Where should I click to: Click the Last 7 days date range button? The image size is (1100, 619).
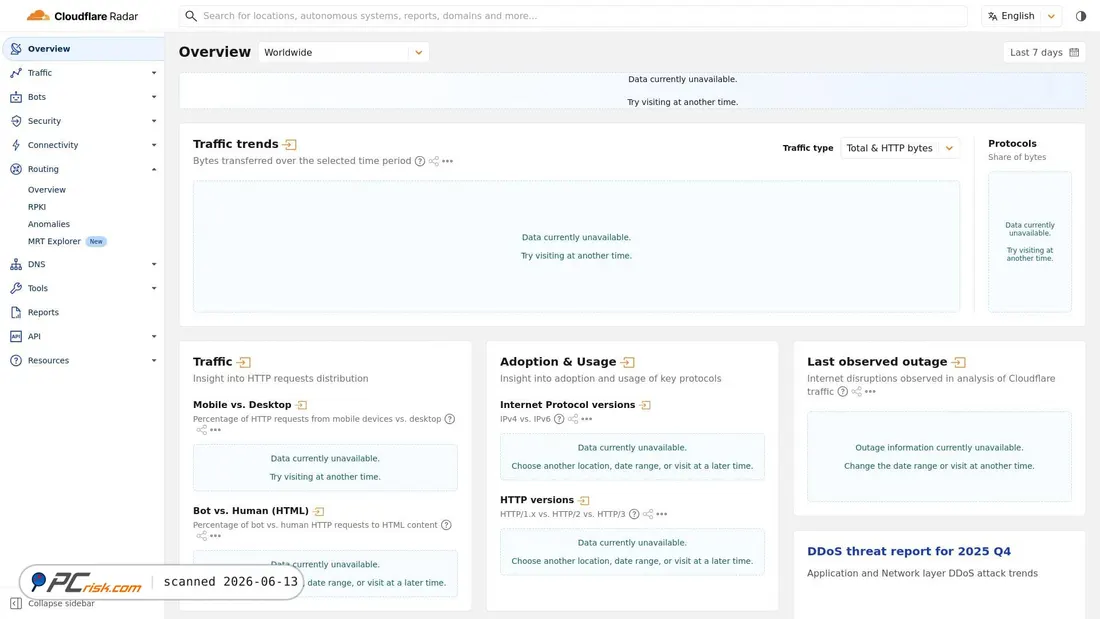coord(1044,53)
